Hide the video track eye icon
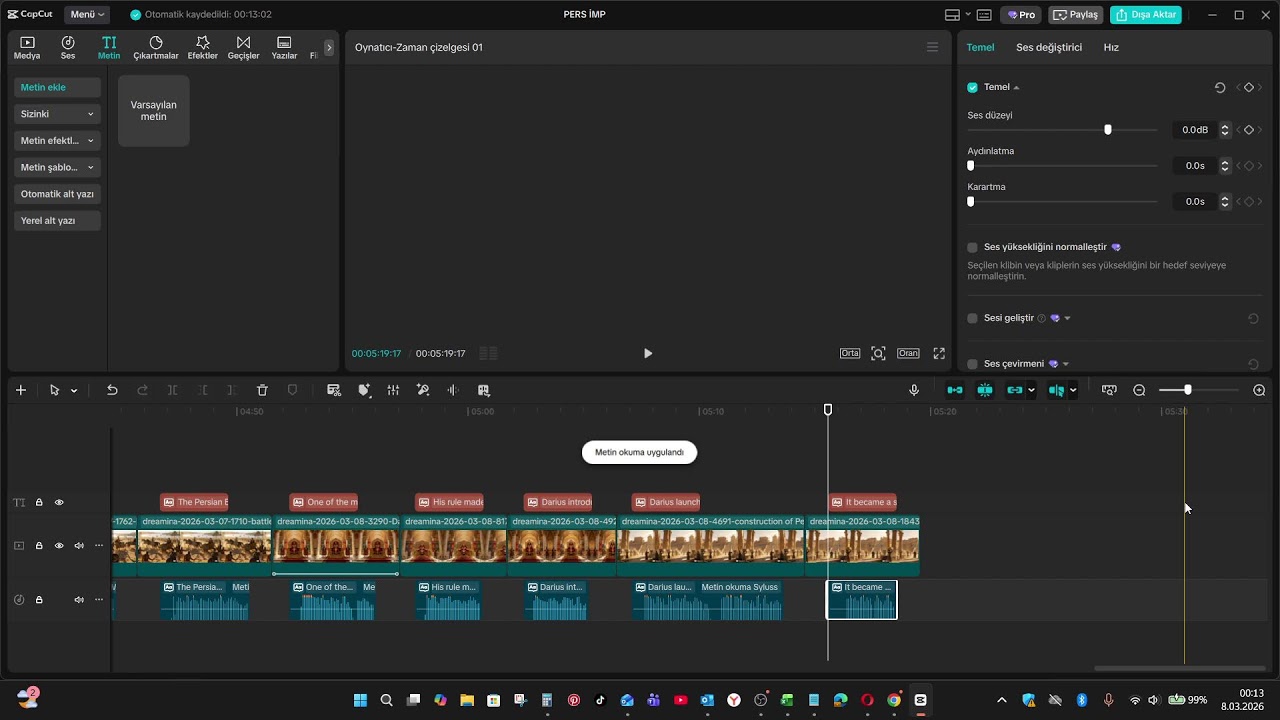Image resolution: width=1280 pixels, height=720 pixels. (x=59, y=545)
